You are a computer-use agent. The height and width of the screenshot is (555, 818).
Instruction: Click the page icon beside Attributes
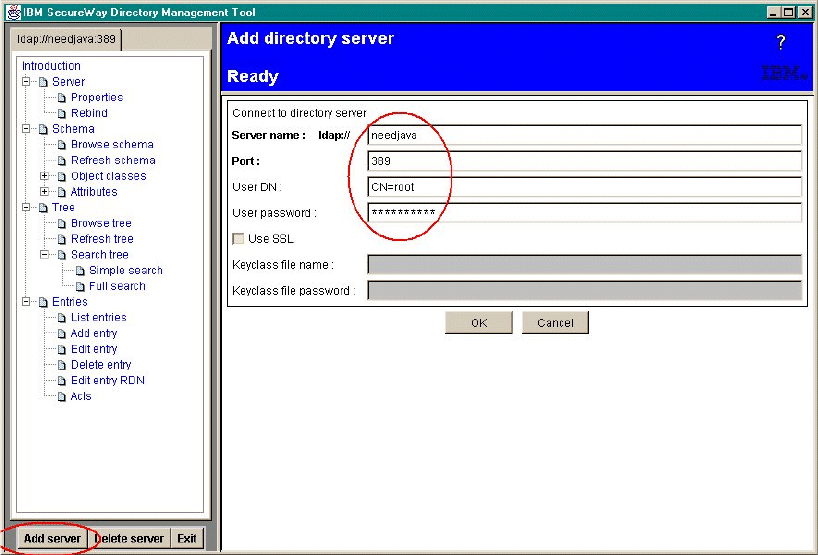click(x=62, y=192)
